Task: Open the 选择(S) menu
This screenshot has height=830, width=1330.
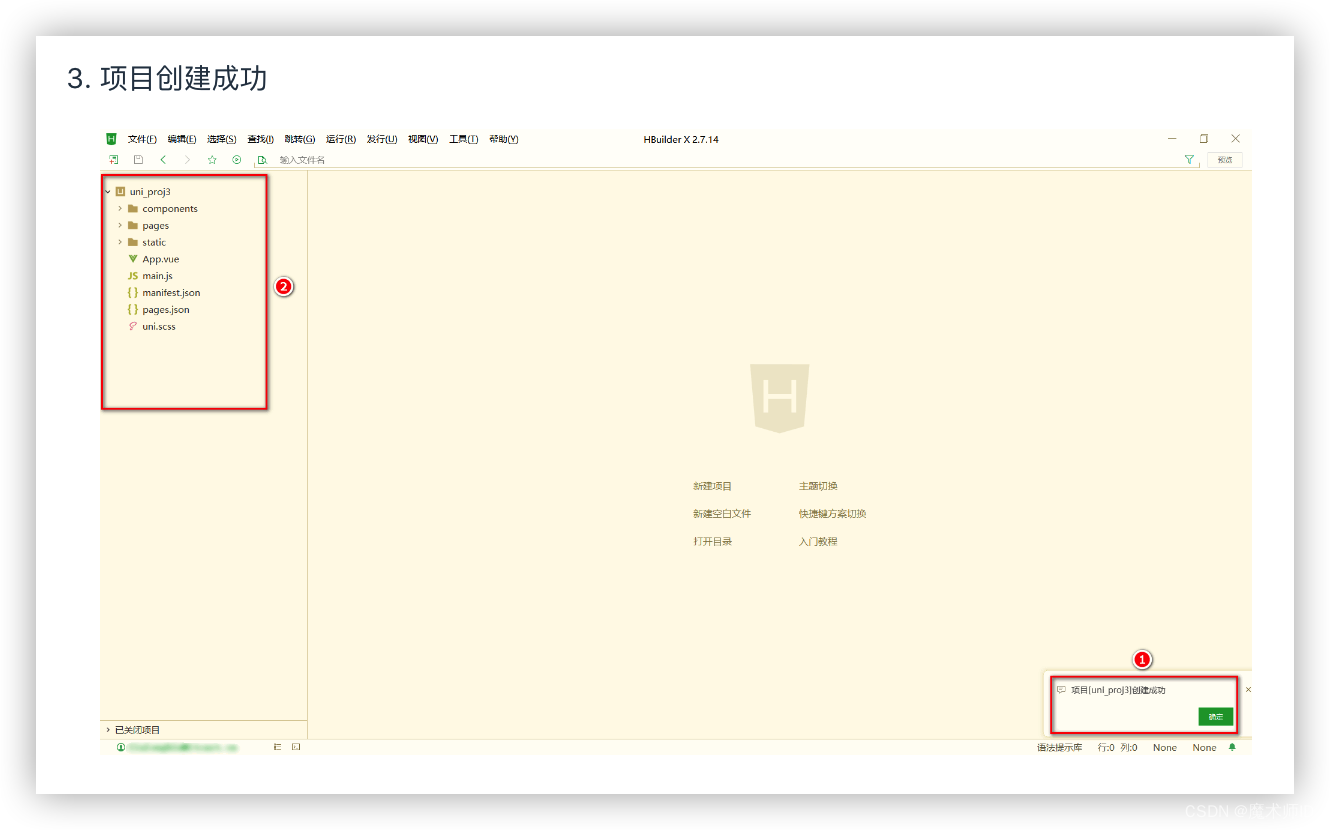Action: tap(222, 139)
